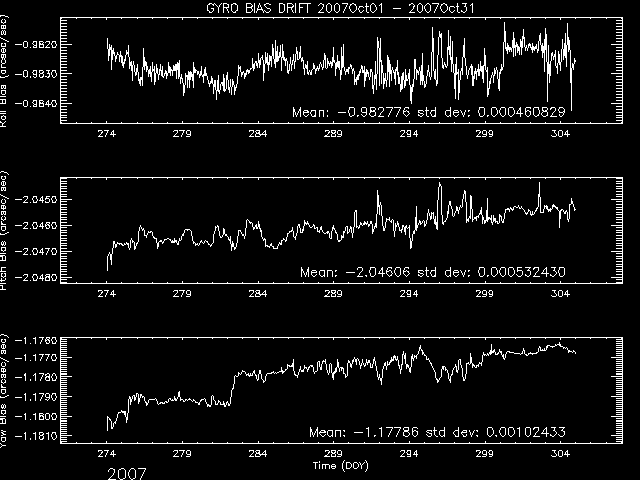Click day 289 under the Yaw Bias plot
The image size is (640, 480).
[x=333, y=453]
